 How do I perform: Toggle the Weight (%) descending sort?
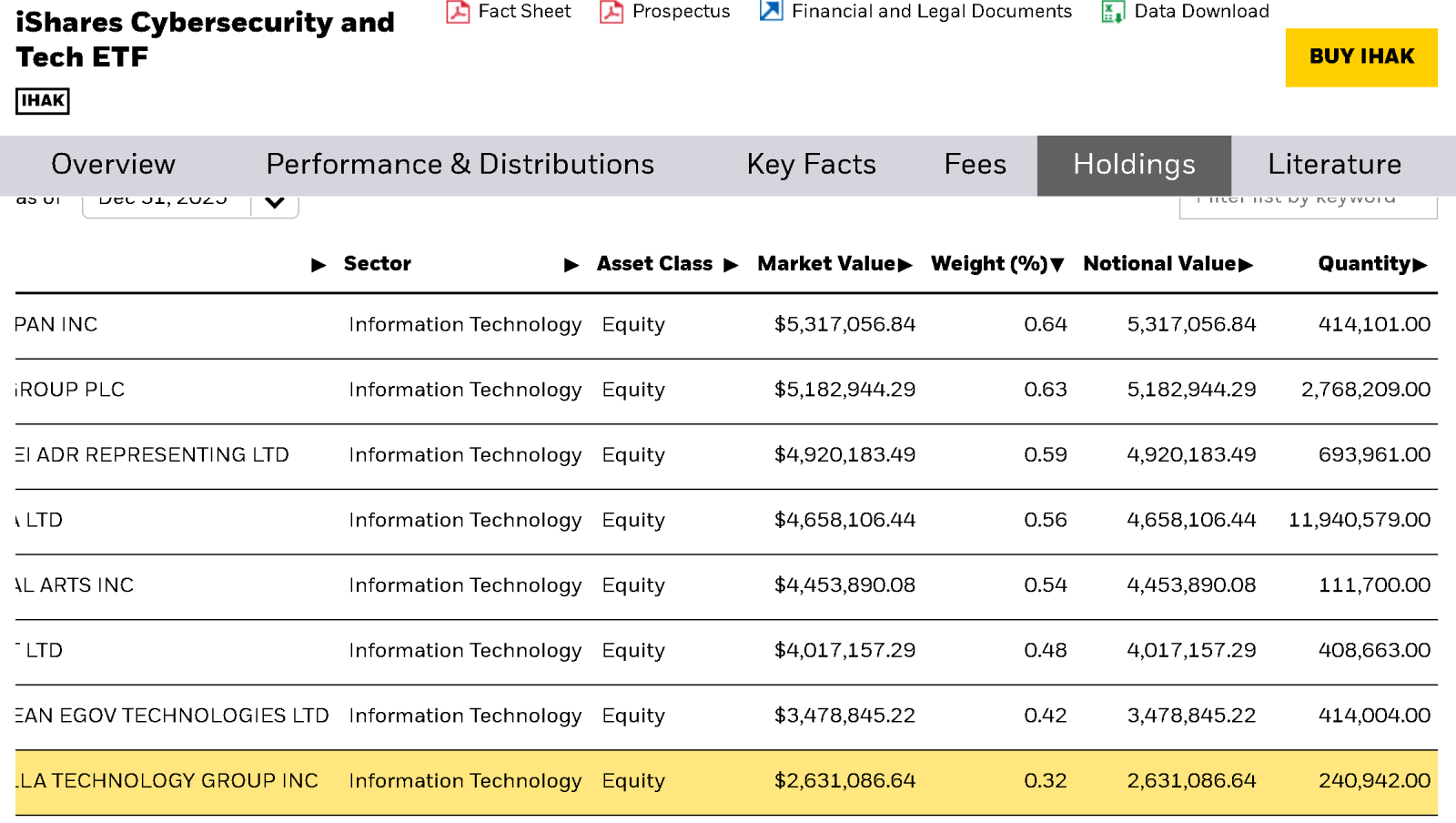coord(1057,265)
